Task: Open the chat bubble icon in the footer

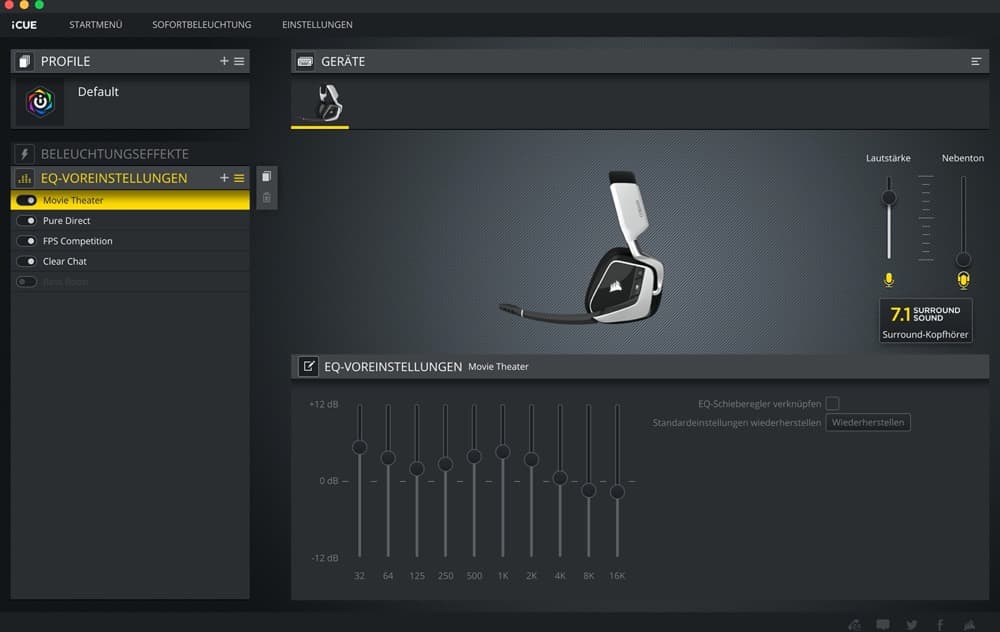Action: coord(883,625)
